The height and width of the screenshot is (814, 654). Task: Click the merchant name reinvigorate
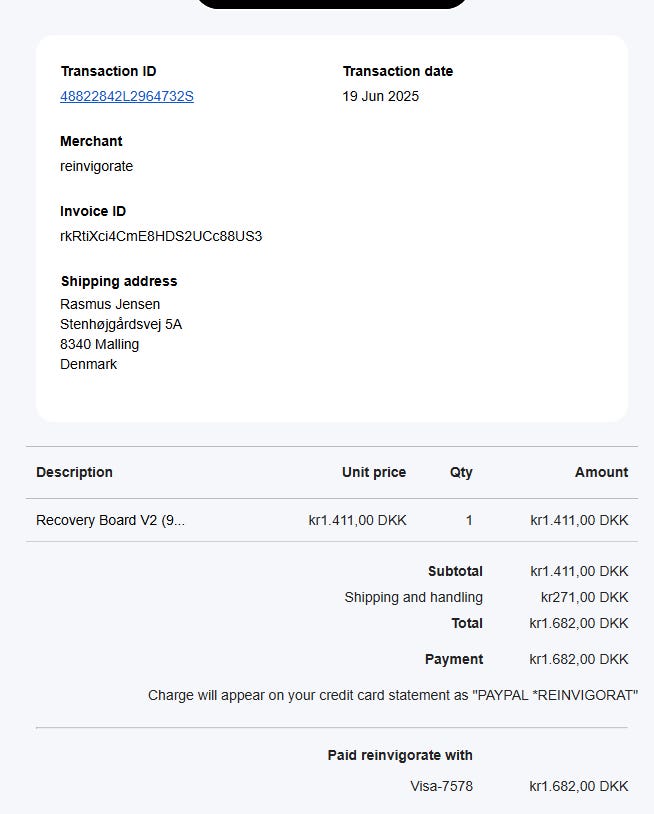tap(97, 167)
